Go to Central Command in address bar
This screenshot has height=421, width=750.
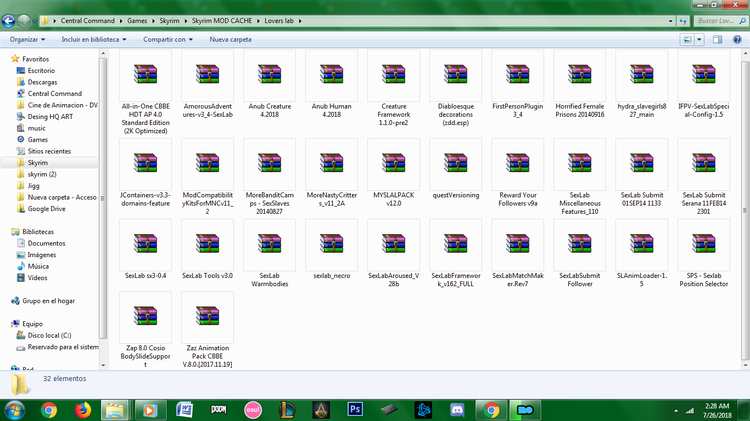pos(88,21)
